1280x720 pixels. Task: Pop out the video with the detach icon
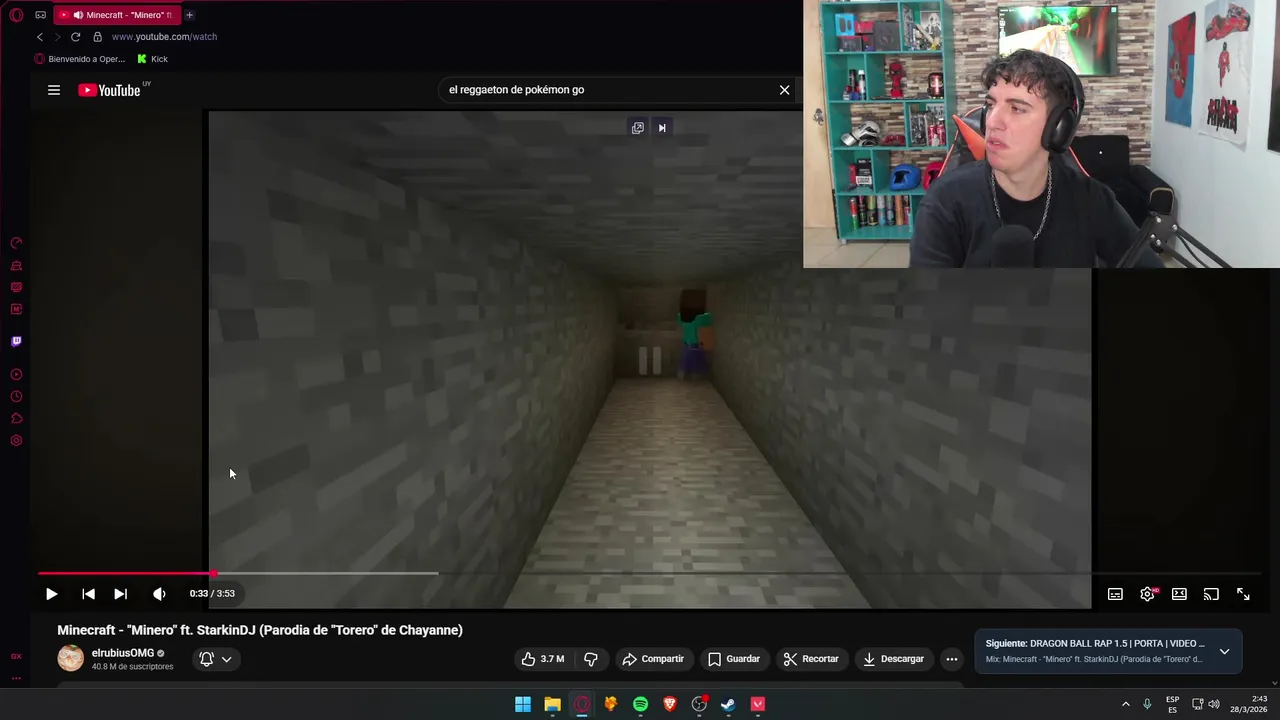point(638,128)
